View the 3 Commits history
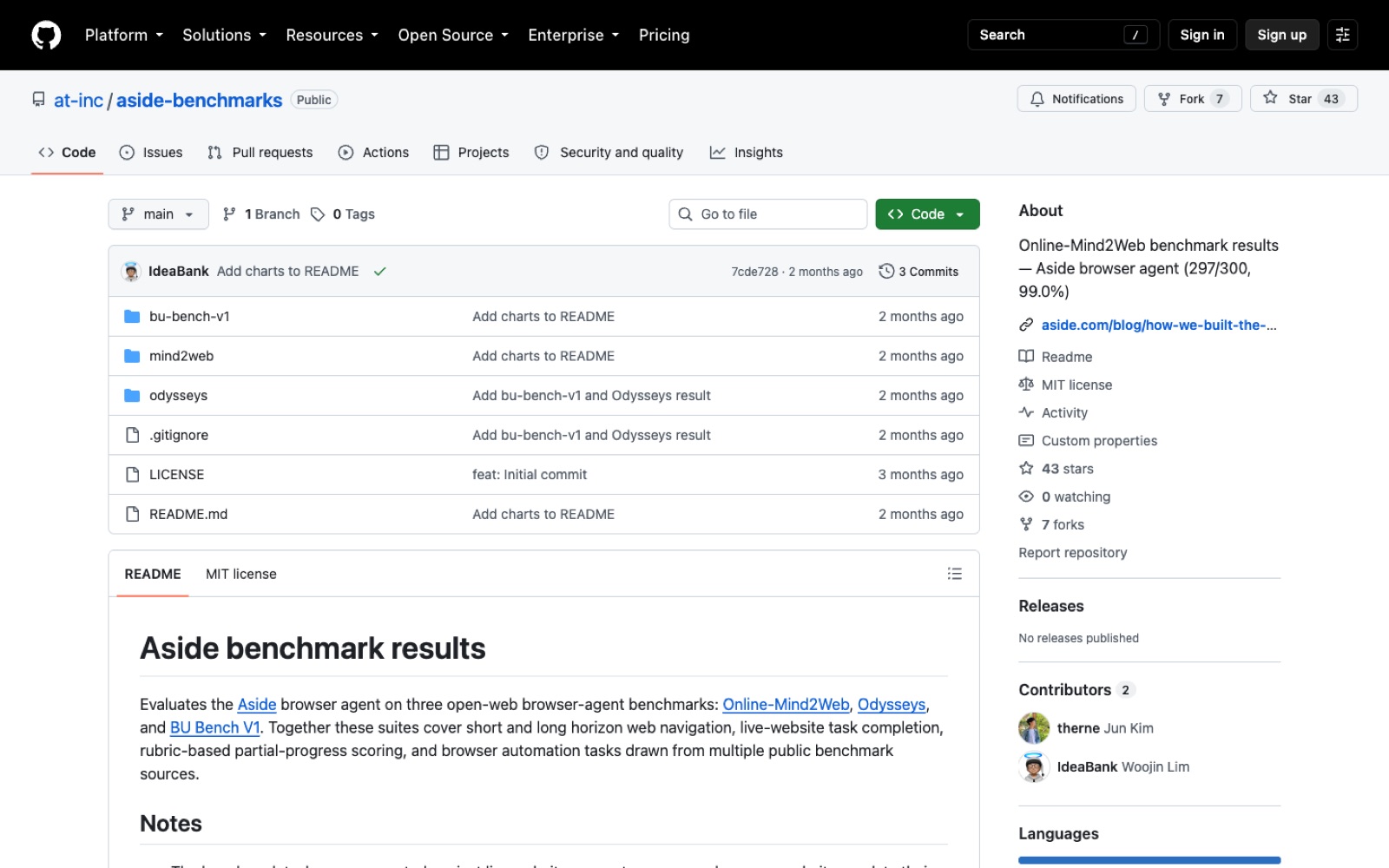This screenshot has width=1389, height=868. tap(918, 272)
